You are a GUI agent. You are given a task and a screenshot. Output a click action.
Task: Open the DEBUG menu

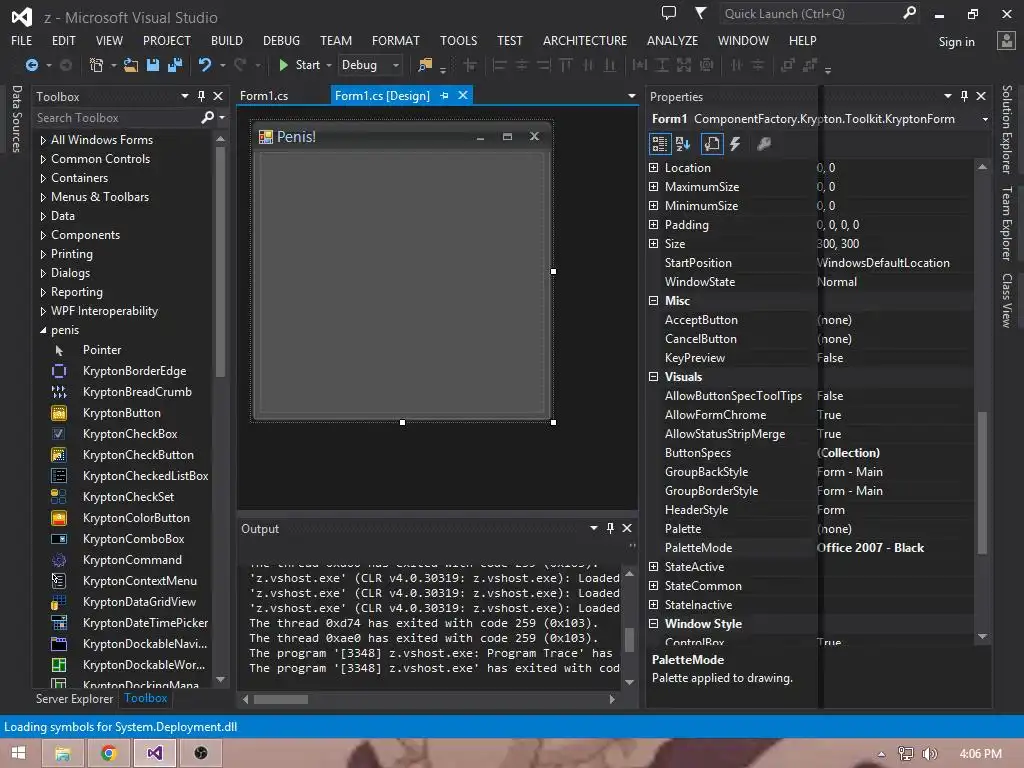(281, 40)
